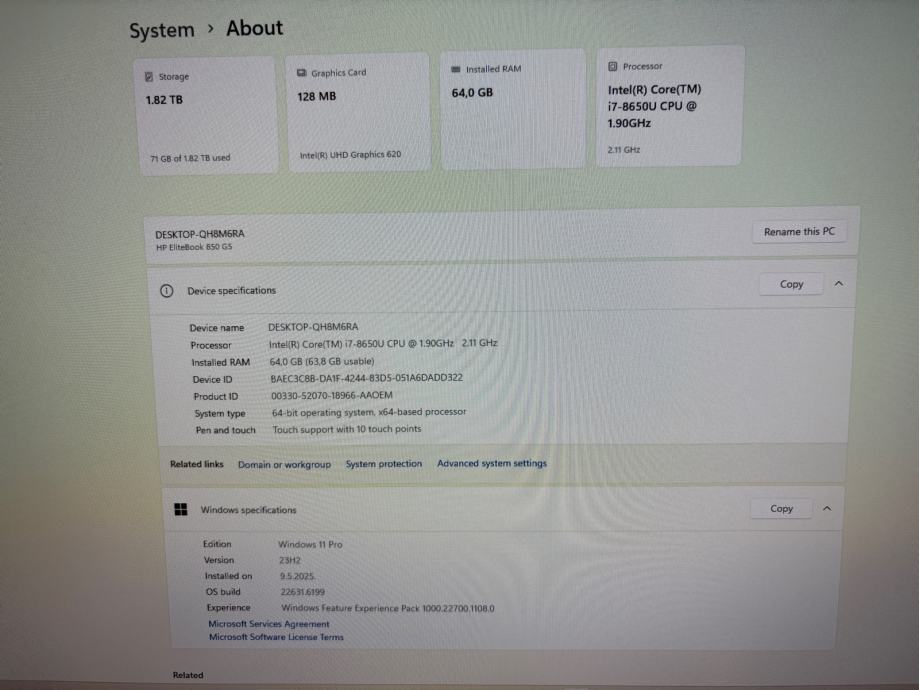Copy the Device specifications

coord(791,284)
